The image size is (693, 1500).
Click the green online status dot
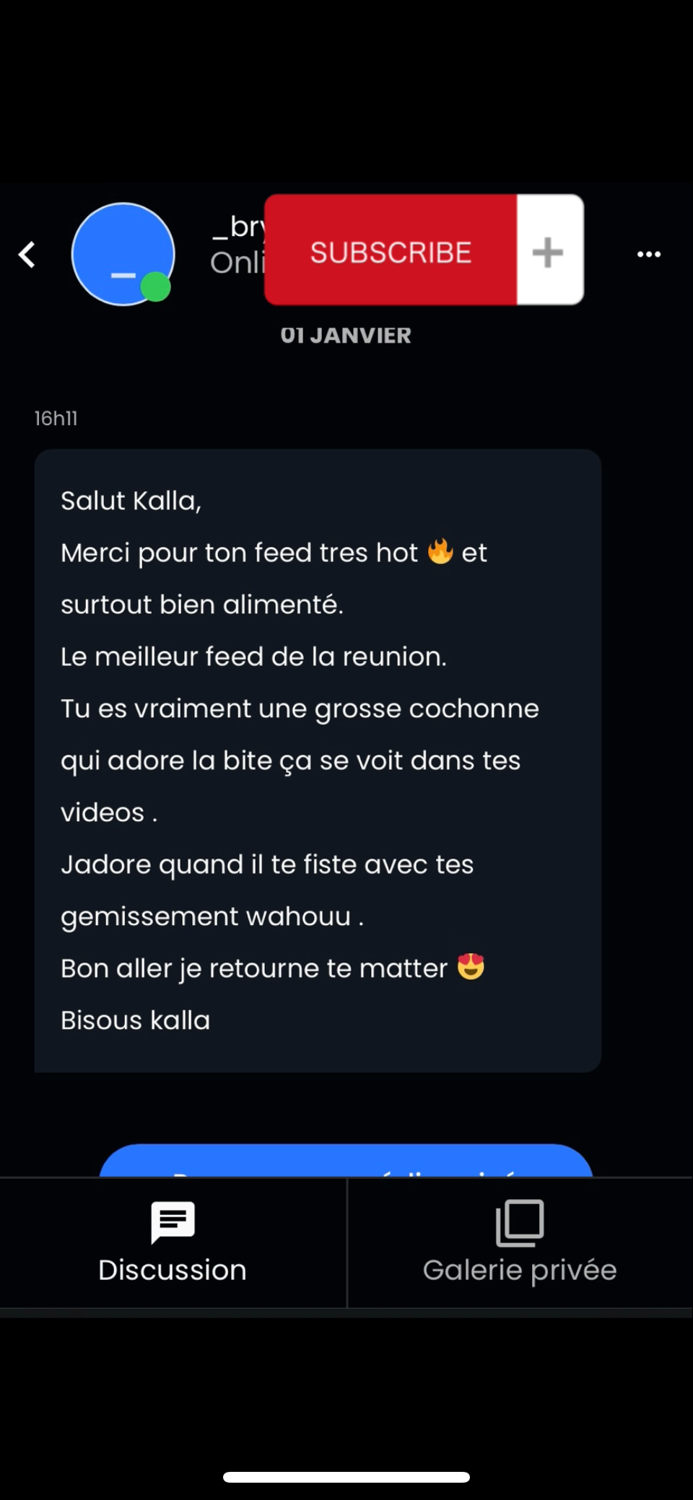tap(155, 288)
